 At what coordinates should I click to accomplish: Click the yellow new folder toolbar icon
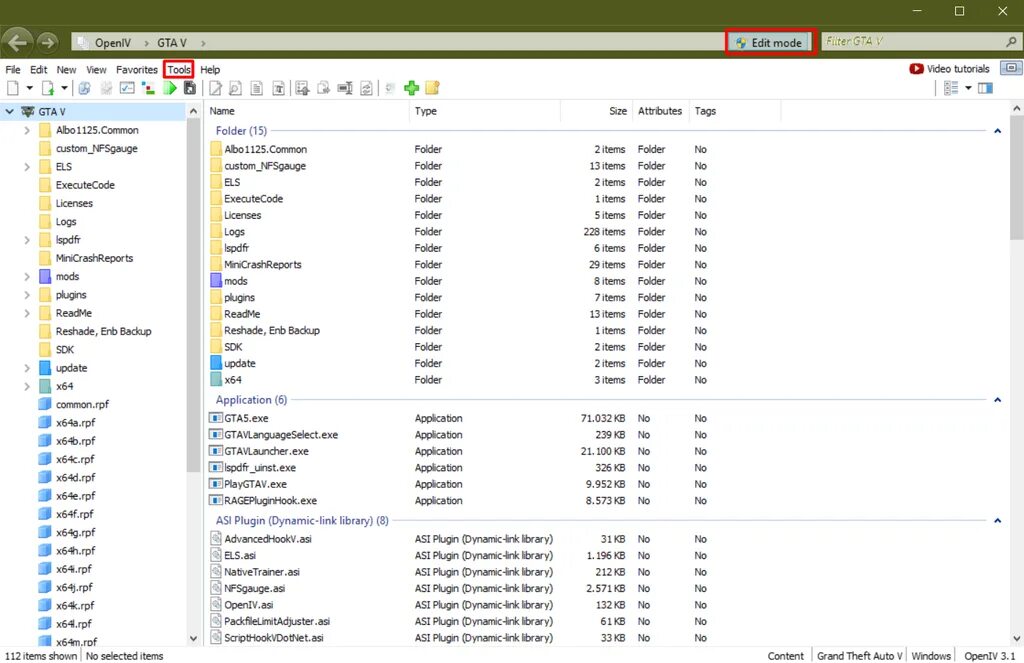click(x=432, y=88)
